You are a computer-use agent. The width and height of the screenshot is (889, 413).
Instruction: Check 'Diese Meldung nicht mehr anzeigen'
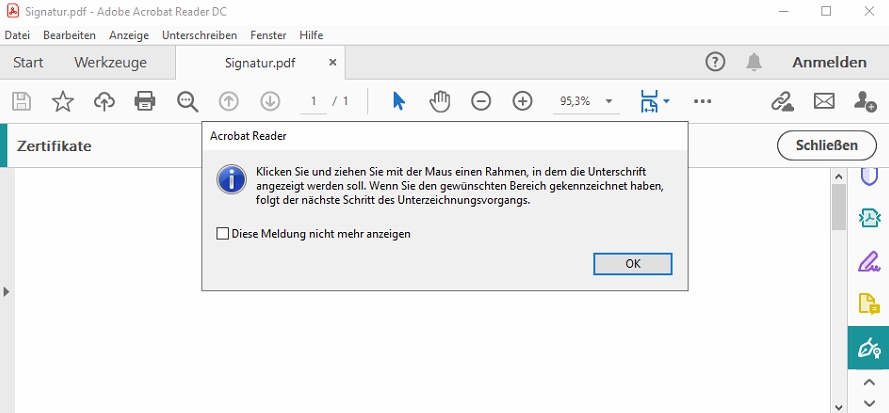[223, 233]
